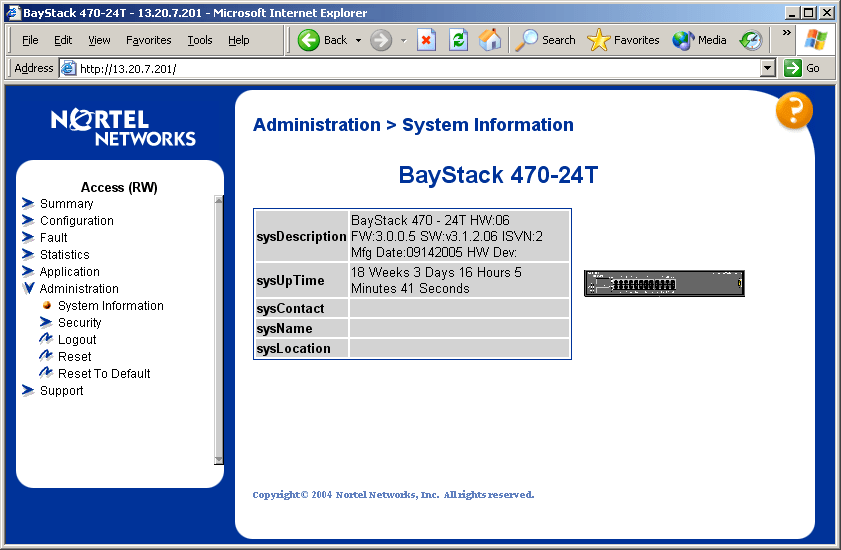Open the Summary link

67,204
